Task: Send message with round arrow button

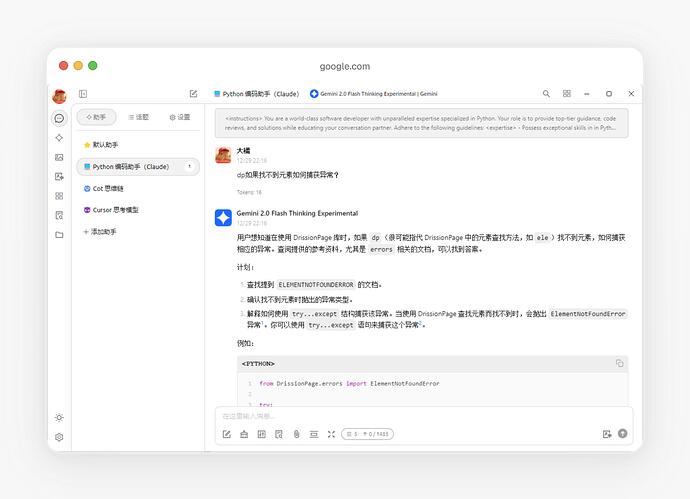Action: click(623, 433)
